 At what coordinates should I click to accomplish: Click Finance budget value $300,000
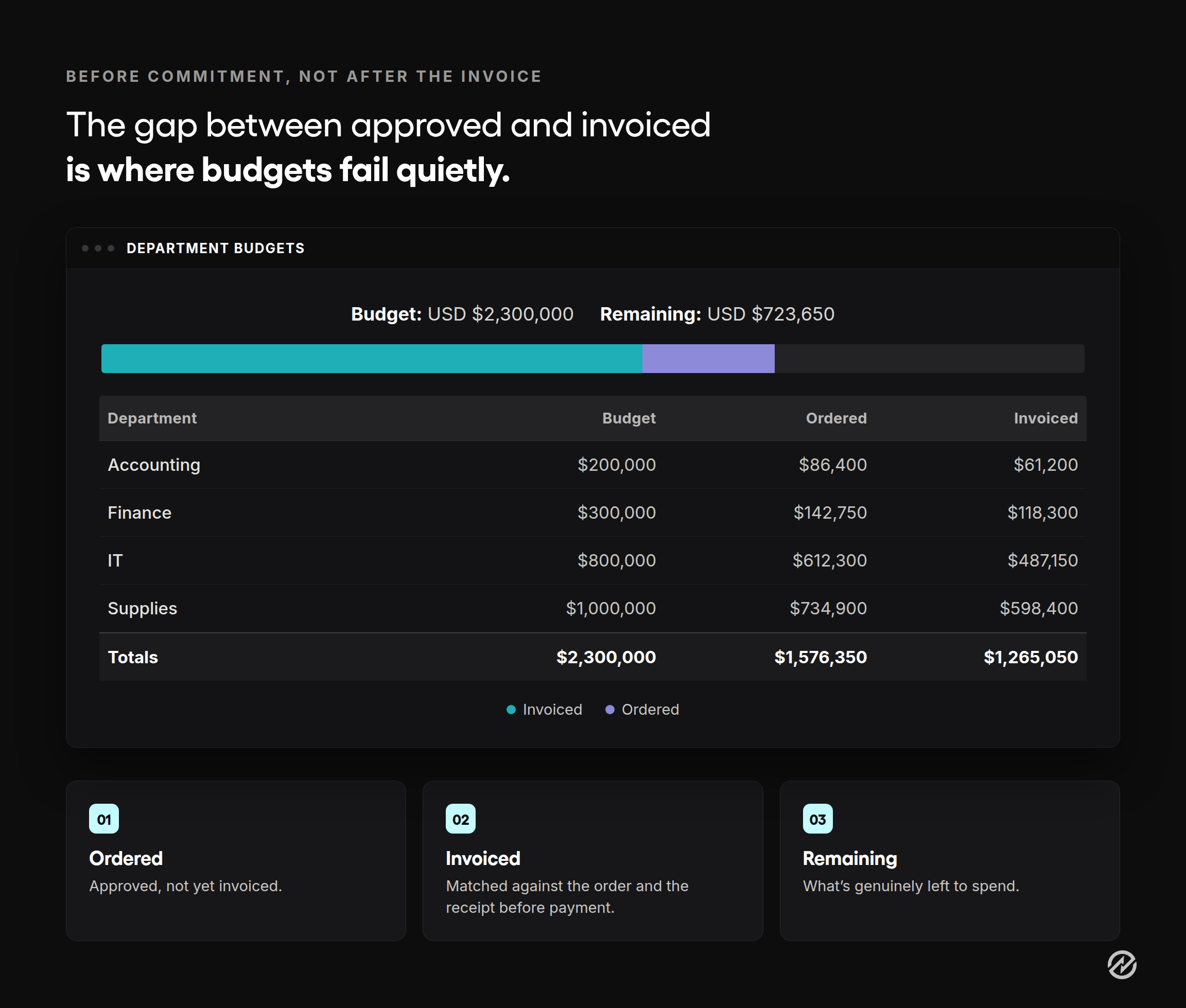point(617,512)
